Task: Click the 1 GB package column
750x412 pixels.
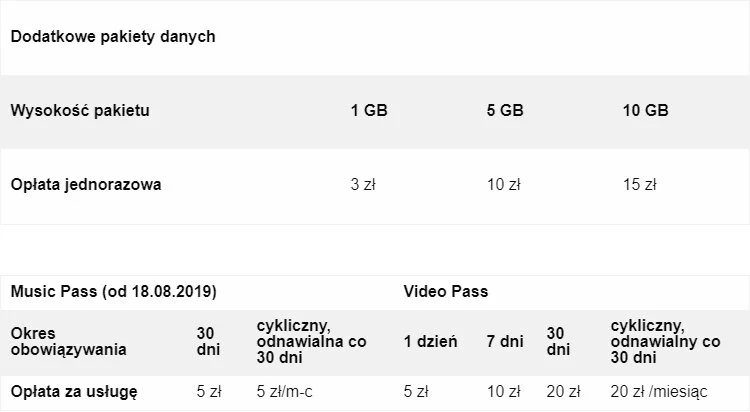Action: (369, 111)
